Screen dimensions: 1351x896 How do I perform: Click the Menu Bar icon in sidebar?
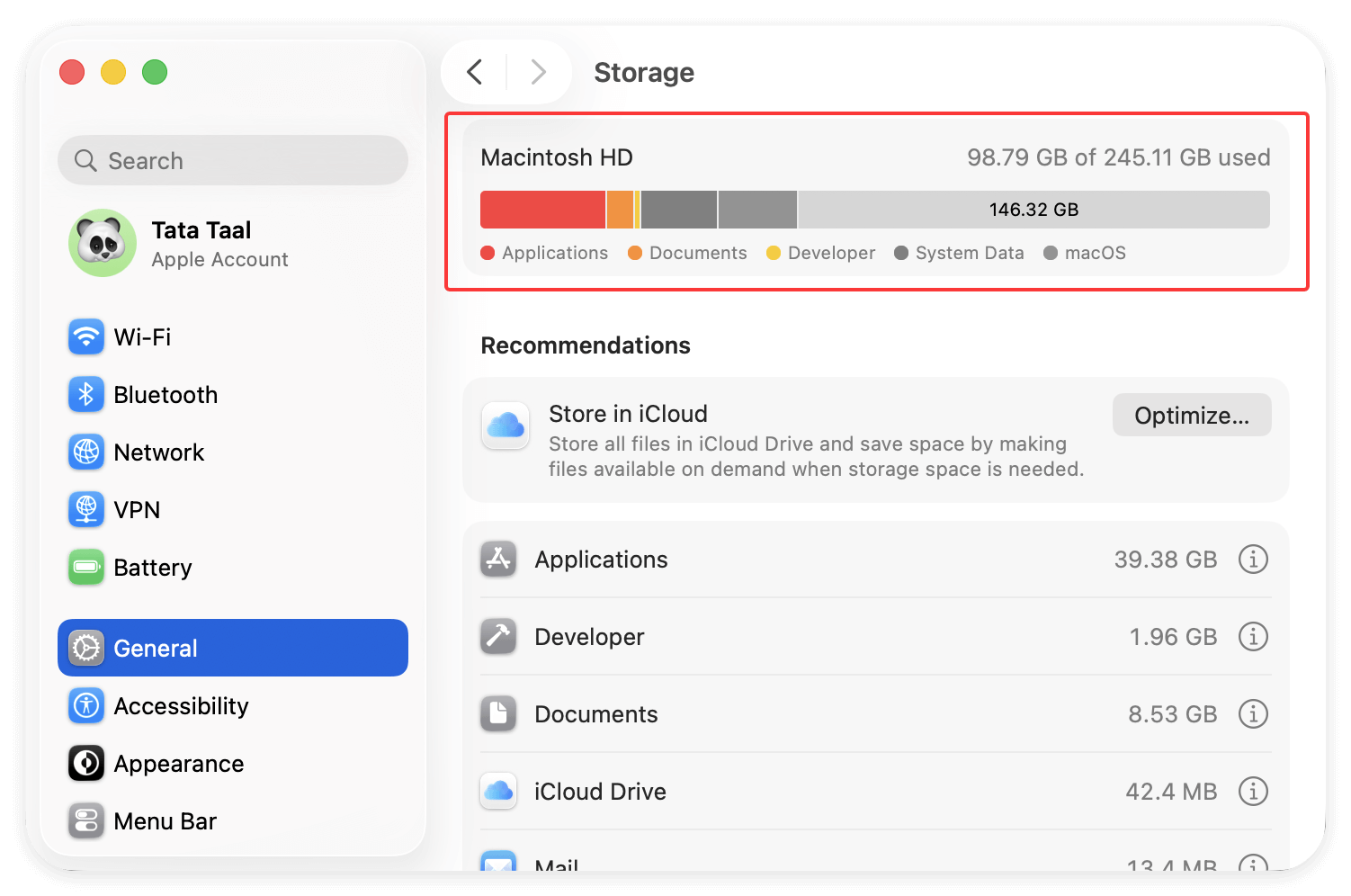coord(85,820)
